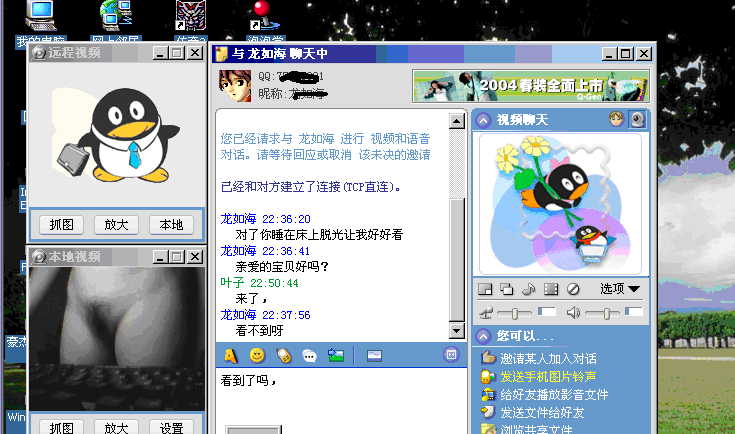Click the microphone volume slider handle
735x434 pixels.
point(515,313)
